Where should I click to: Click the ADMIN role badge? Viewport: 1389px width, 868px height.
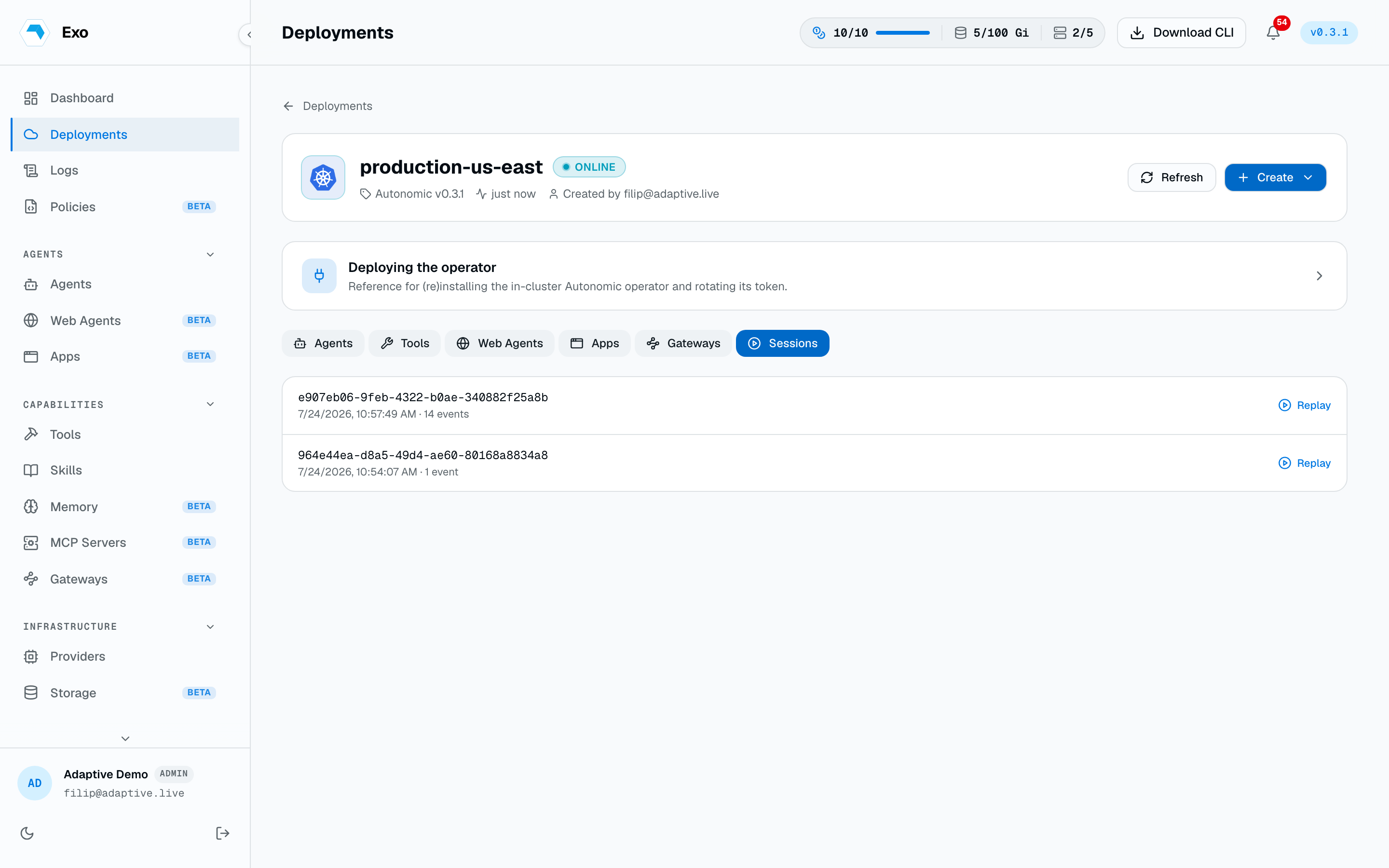click(174, 774)
